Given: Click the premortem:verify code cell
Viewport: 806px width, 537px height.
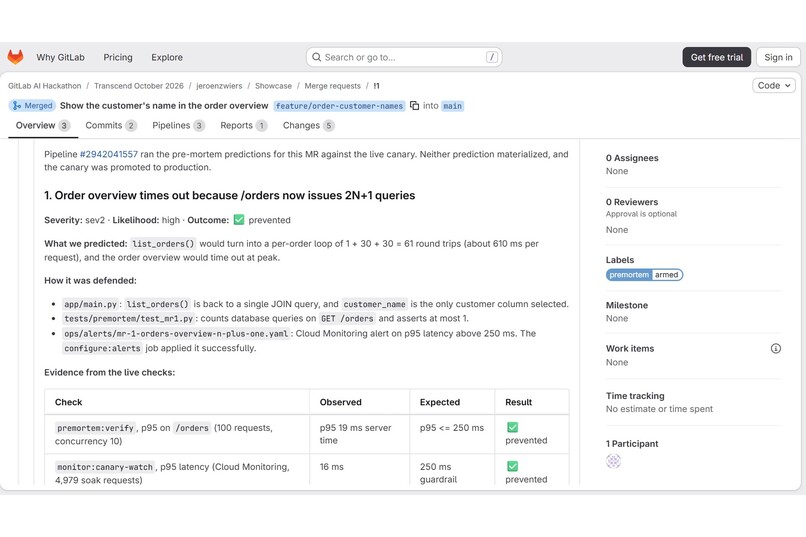Looking at the screenshot, I should [95, 428].
